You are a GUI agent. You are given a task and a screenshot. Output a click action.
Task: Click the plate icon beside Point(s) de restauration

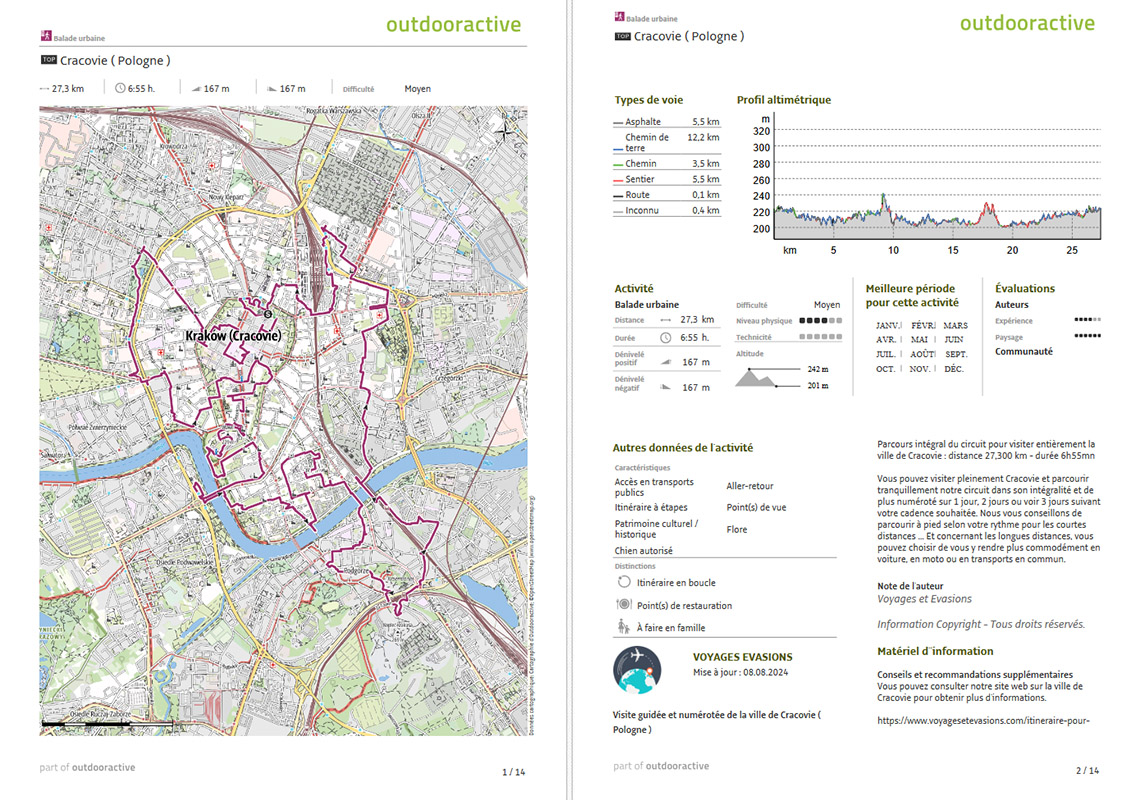(624, 604)
